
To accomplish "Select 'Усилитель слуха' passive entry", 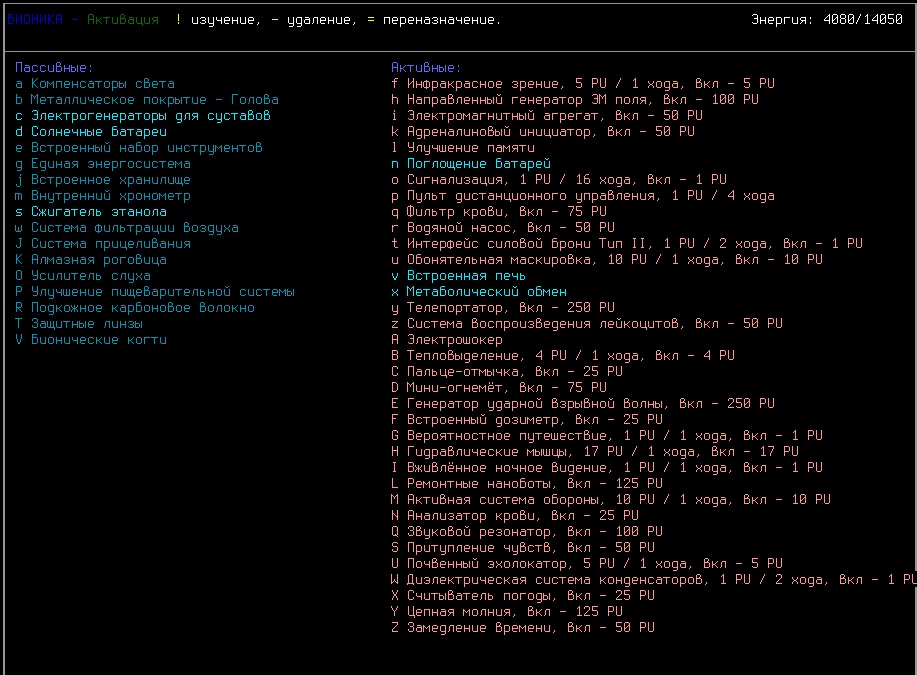I will pyautogui.click(x=83, y=275).
